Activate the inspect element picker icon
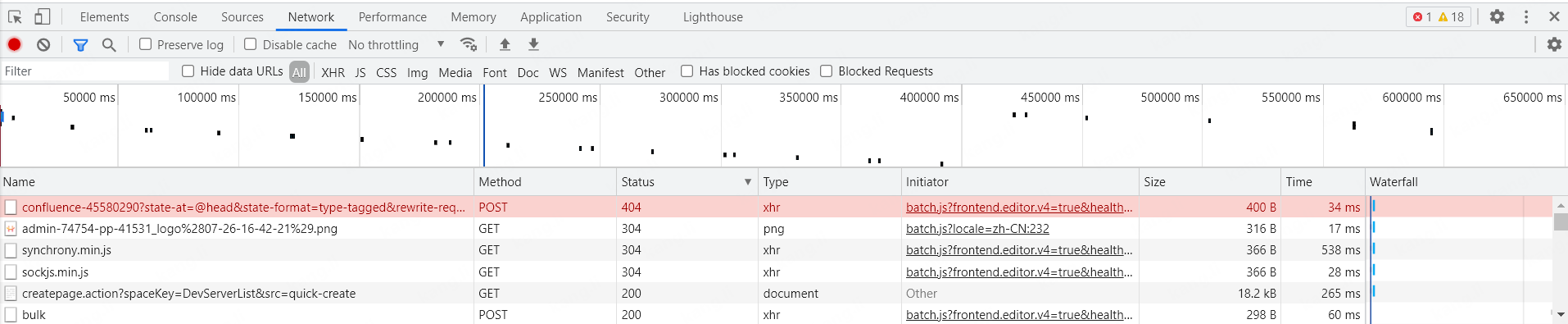 [x=15, y=16]
